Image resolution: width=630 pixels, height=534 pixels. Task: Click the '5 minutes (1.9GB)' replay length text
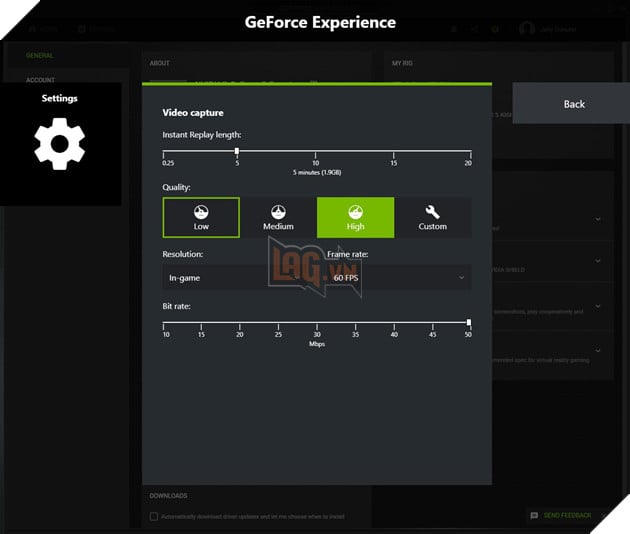point(317,172)
